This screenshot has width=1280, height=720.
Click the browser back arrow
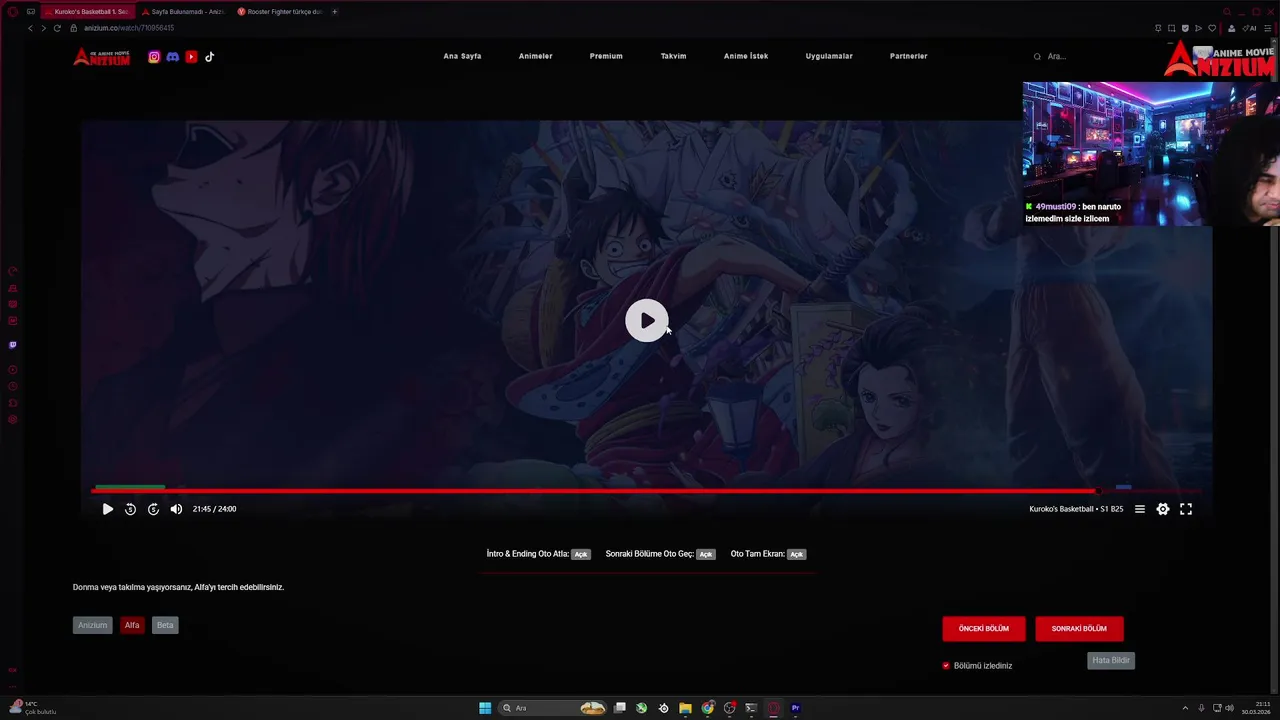(30, 28)
